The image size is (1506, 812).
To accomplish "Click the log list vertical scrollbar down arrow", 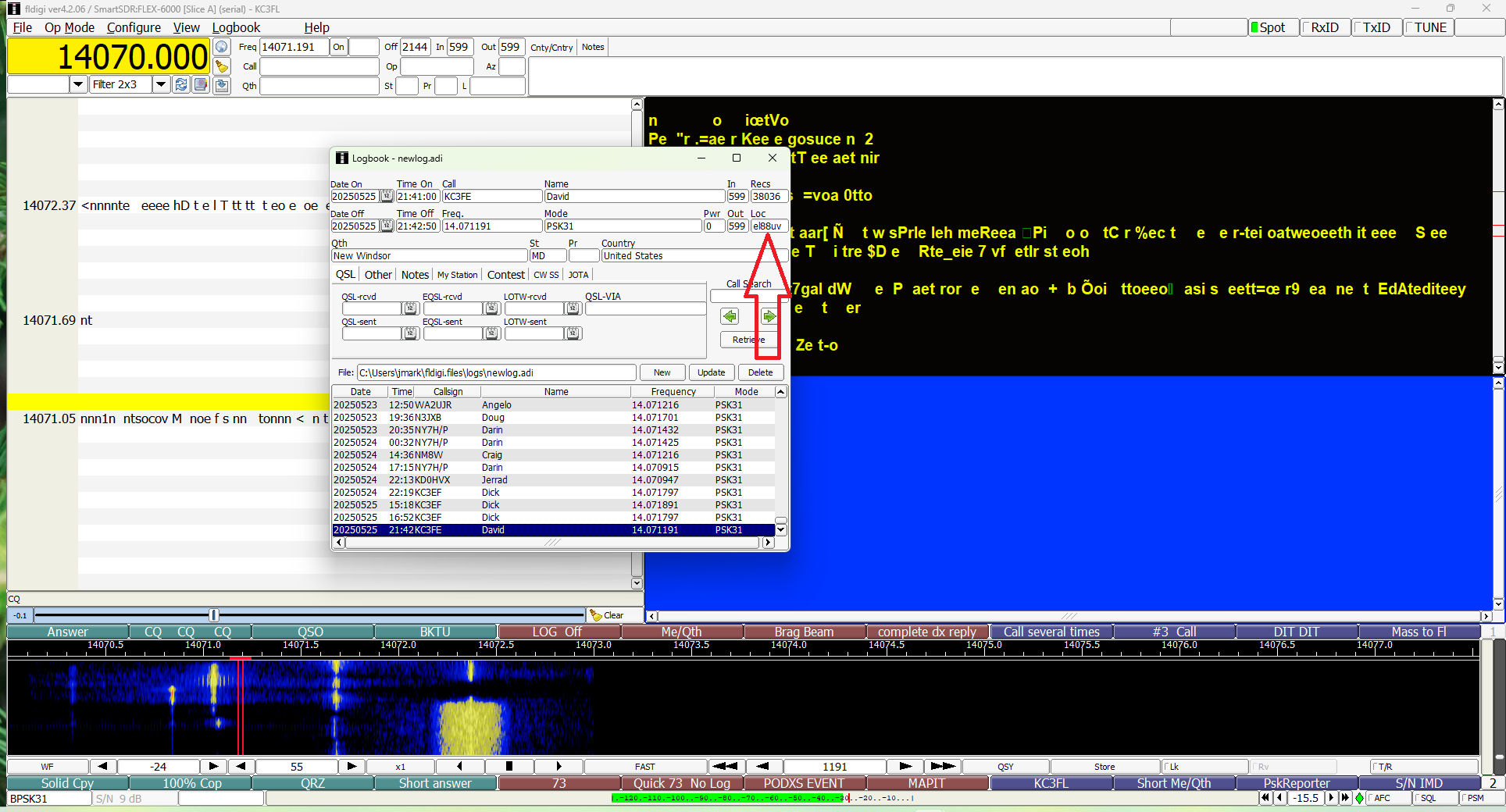I will (780, 530).
